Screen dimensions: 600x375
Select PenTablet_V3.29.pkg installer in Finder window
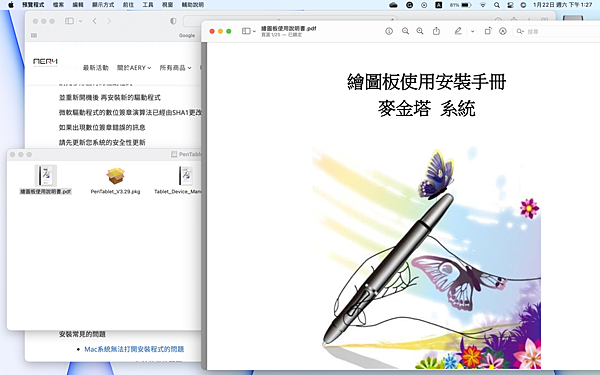115,181
